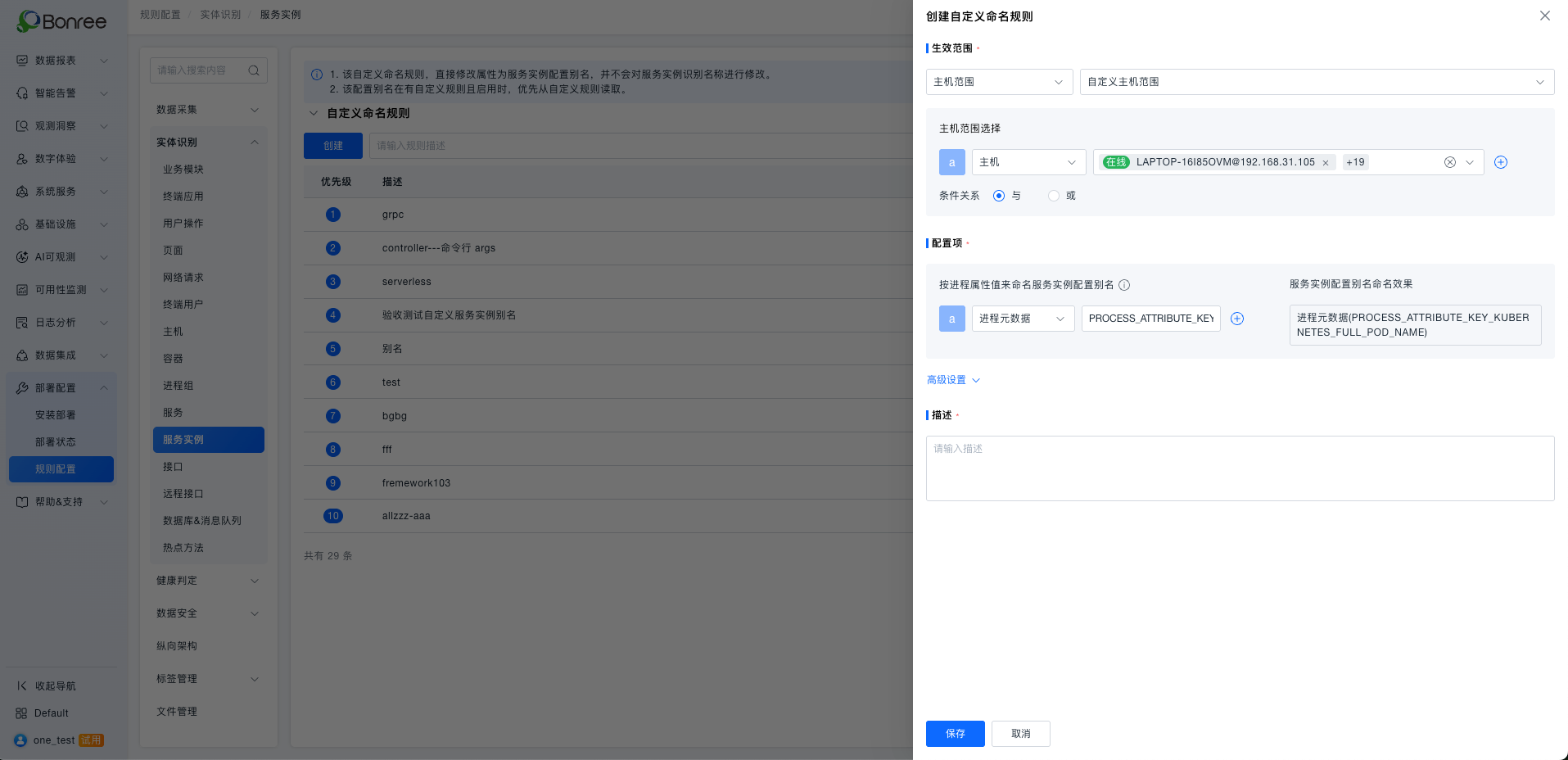Click the 帮助&支持 icon
Viewport: 1568px width, 760px height.
(22, 502)
